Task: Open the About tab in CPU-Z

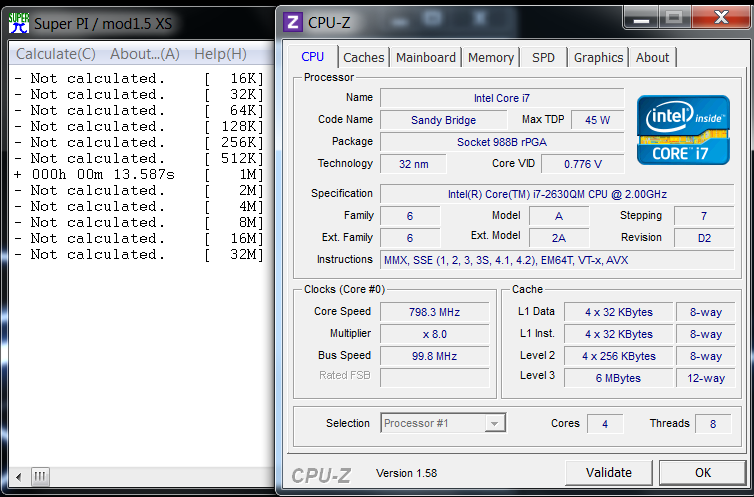Action: 653,58
